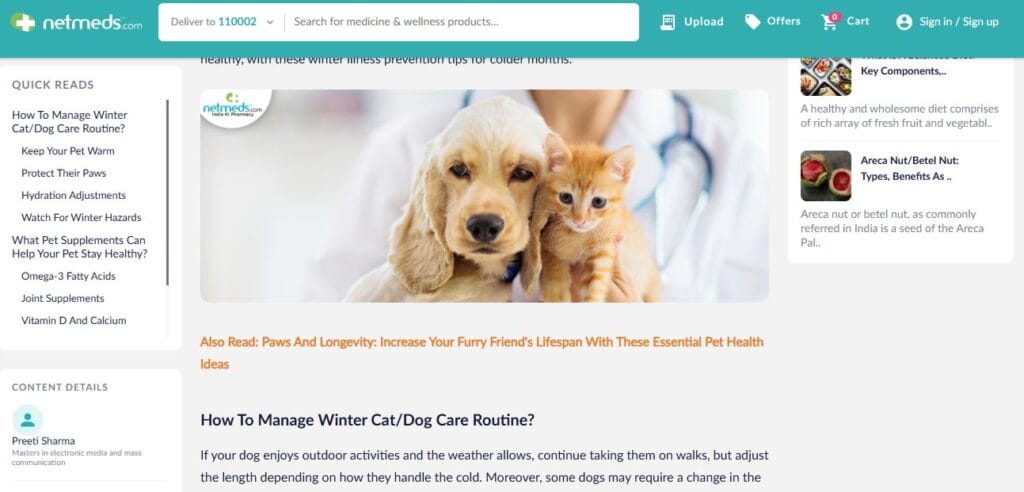This screenshot has height=492, width=1024.
Task: Open the Areca Nut article thumbnail
Action: click(x=826, y=176)
